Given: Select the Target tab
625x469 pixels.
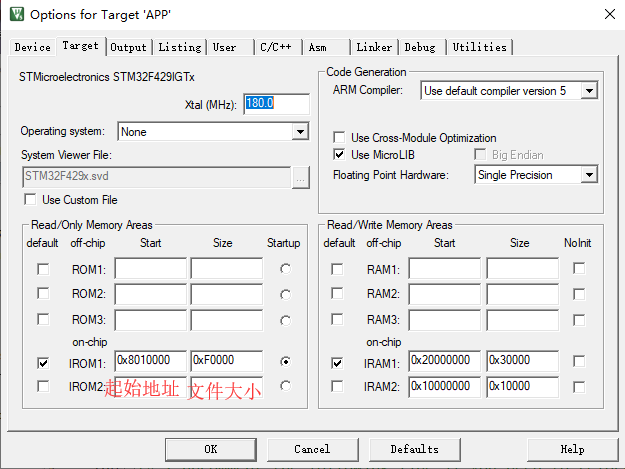Looking at the screenshot, I should (x=81, y=46).
